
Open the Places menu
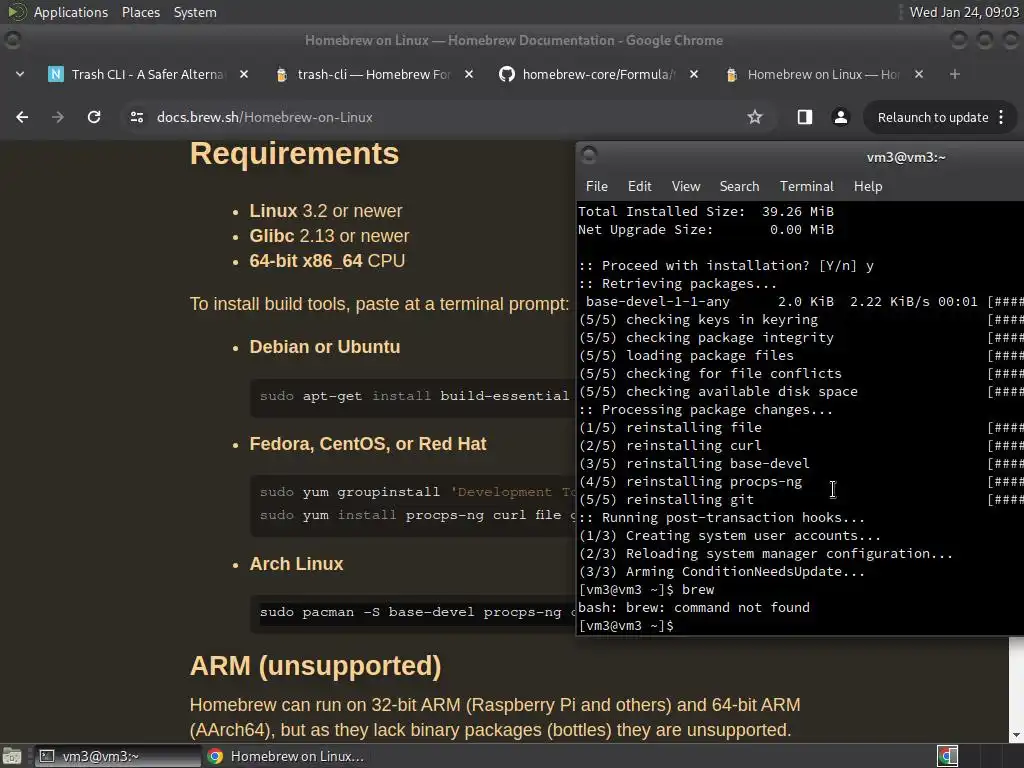(140, 12)
